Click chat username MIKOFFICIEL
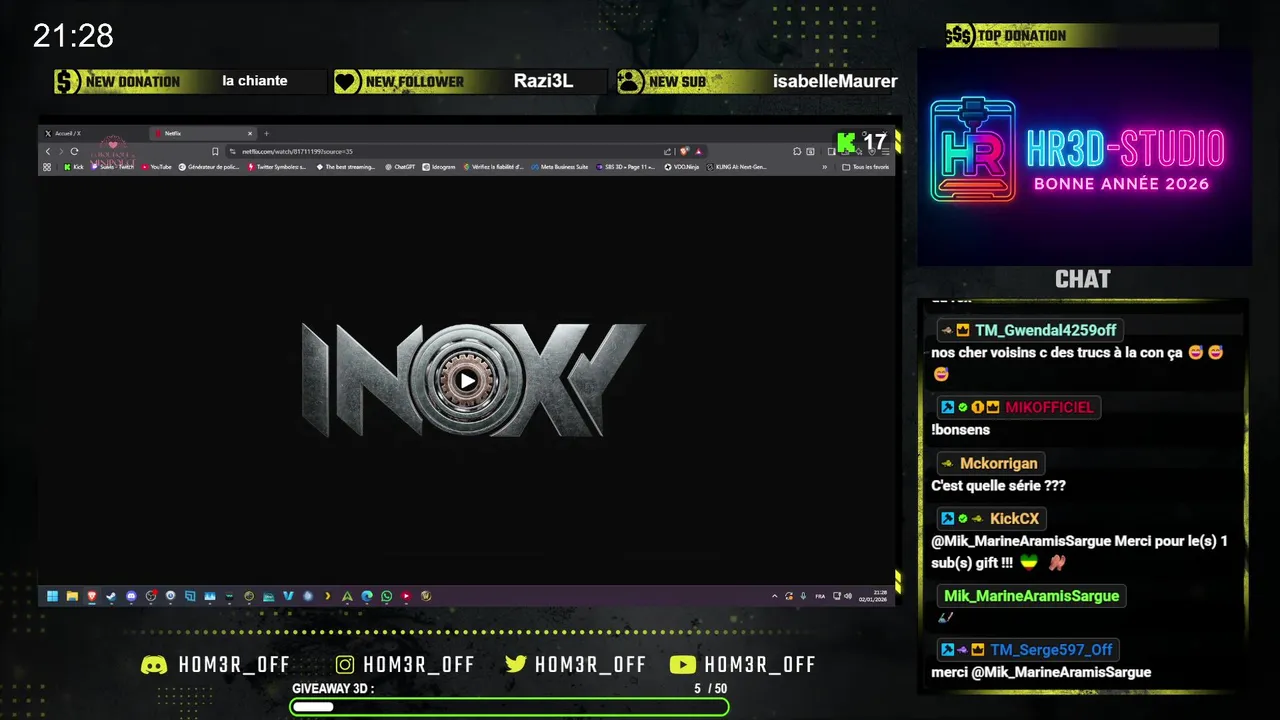Screen dimensions: 1280x720 pos(1049,407)
